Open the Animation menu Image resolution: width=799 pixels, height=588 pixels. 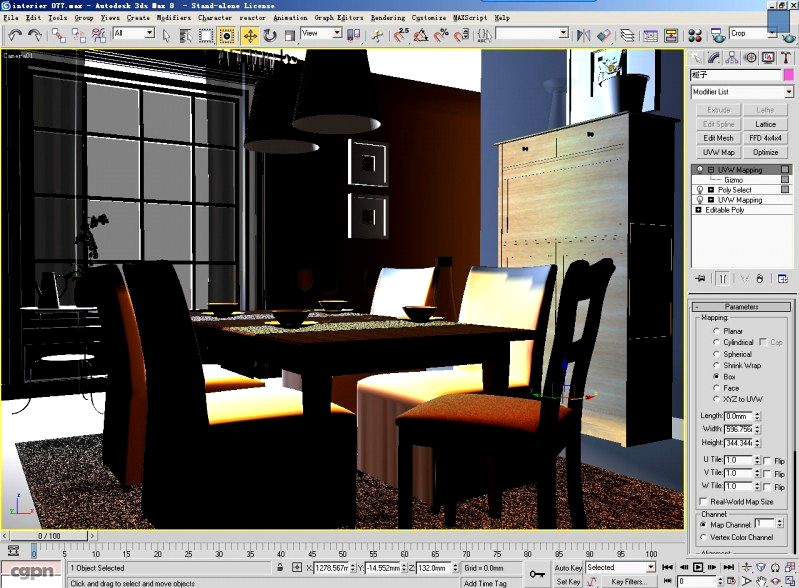(290, 17)
